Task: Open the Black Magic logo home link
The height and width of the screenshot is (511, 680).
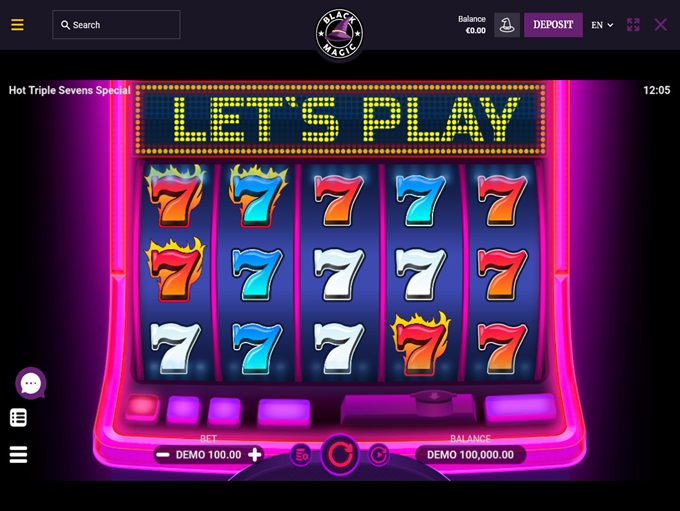Action: 339,33
